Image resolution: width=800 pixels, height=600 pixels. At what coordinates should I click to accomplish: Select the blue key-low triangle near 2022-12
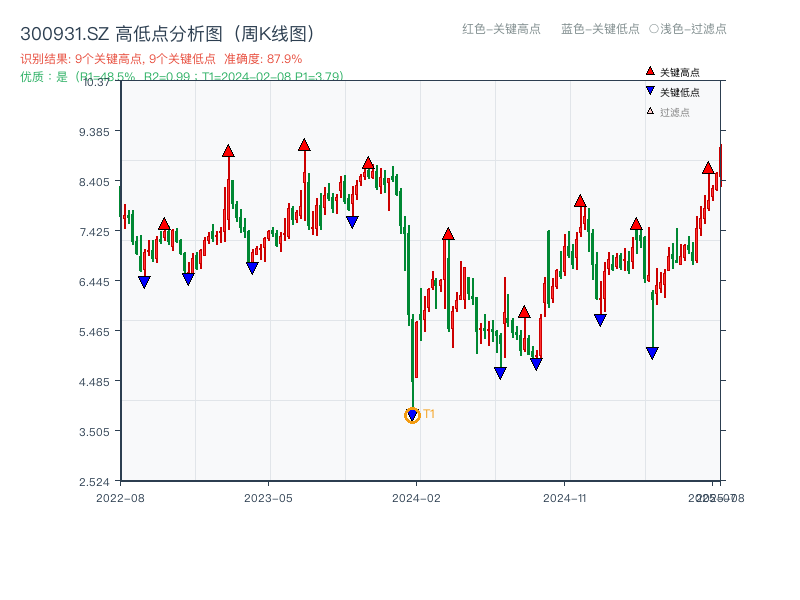pos(188,279)
